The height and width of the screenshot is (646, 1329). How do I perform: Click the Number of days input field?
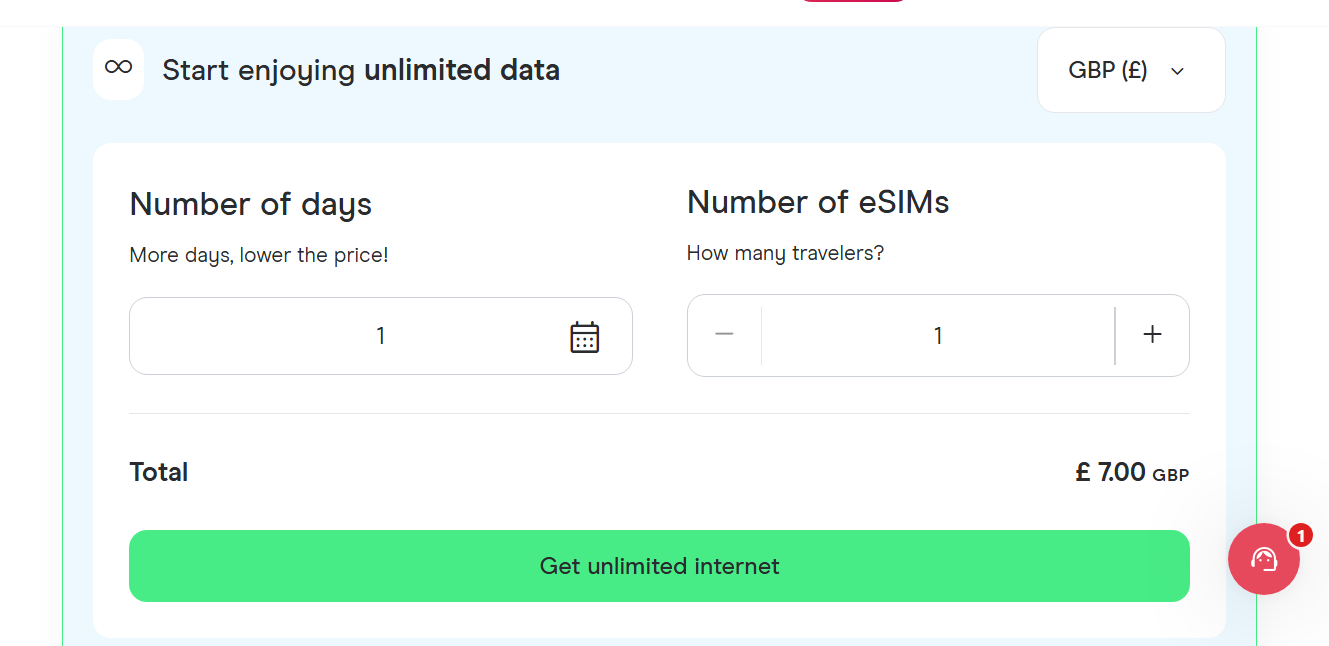tap(380, 336)
